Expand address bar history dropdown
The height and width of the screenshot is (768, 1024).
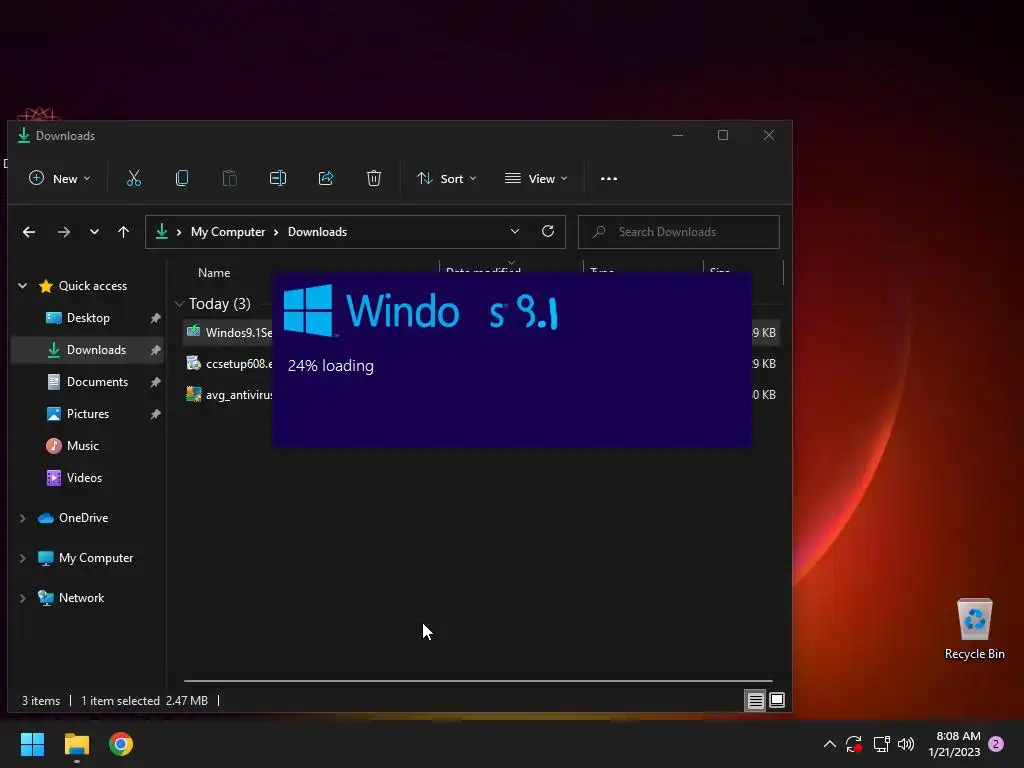[x=515, y=231]
